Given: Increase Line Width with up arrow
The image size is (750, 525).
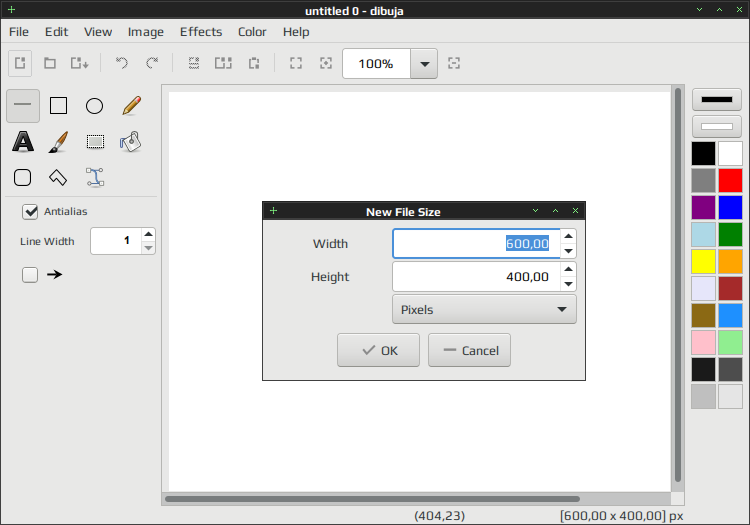Looking at the screenshot, I should [148, 234].
